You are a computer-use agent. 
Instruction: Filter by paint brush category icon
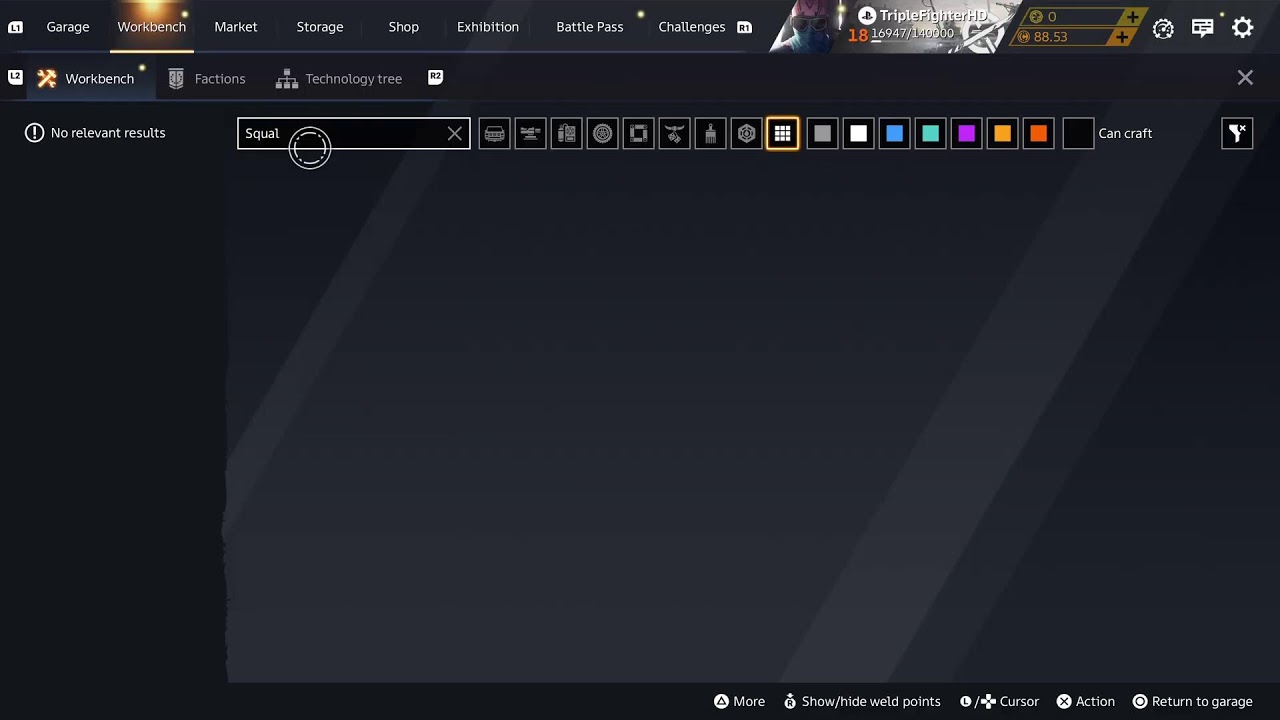click(x=710, y=133)
